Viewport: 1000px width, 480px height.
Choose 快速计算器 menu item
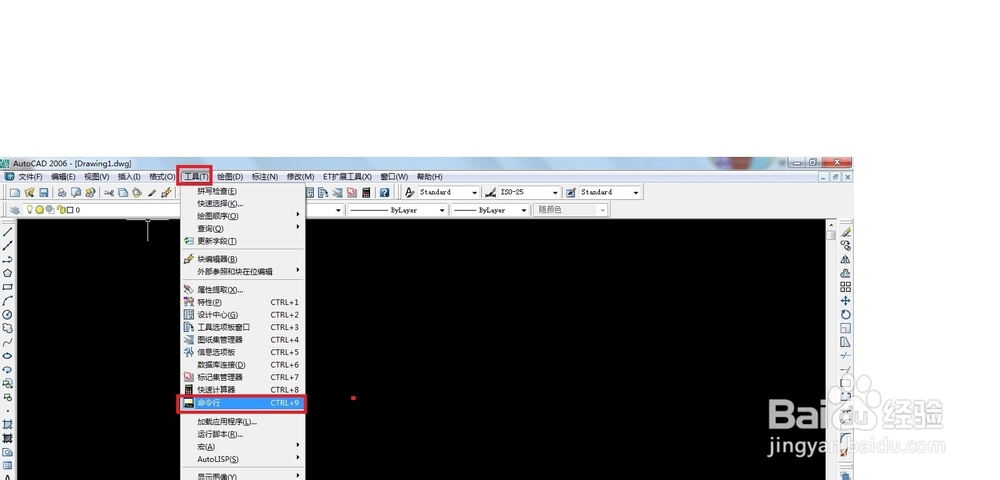[x=244, y=389]
